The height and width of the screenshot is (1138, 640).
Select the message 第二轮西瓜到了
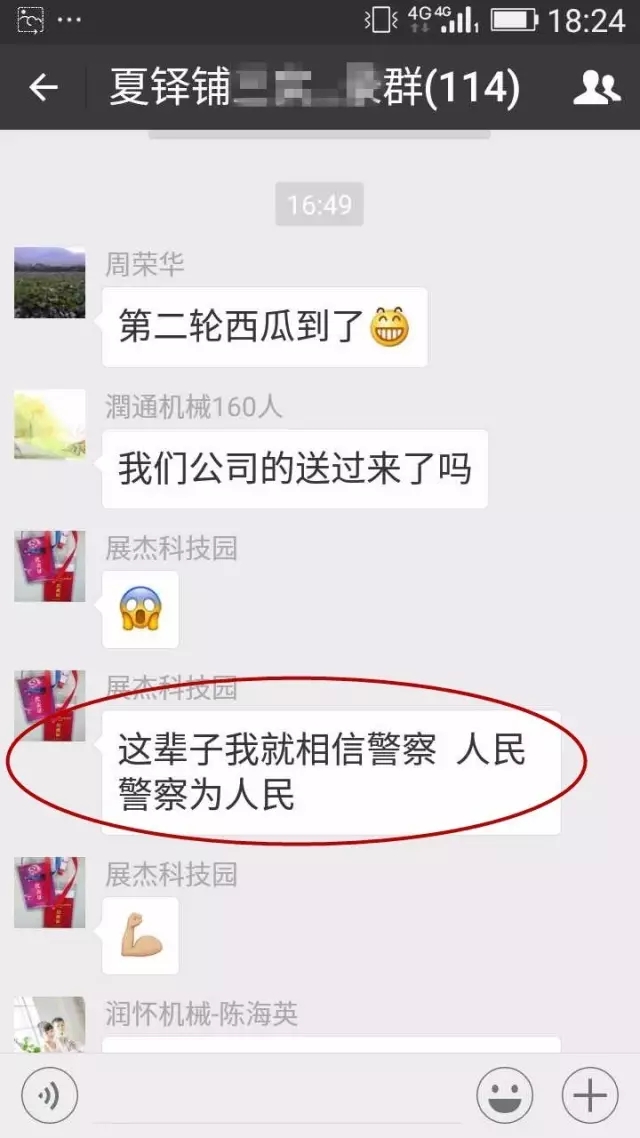(x=265, y=327)
